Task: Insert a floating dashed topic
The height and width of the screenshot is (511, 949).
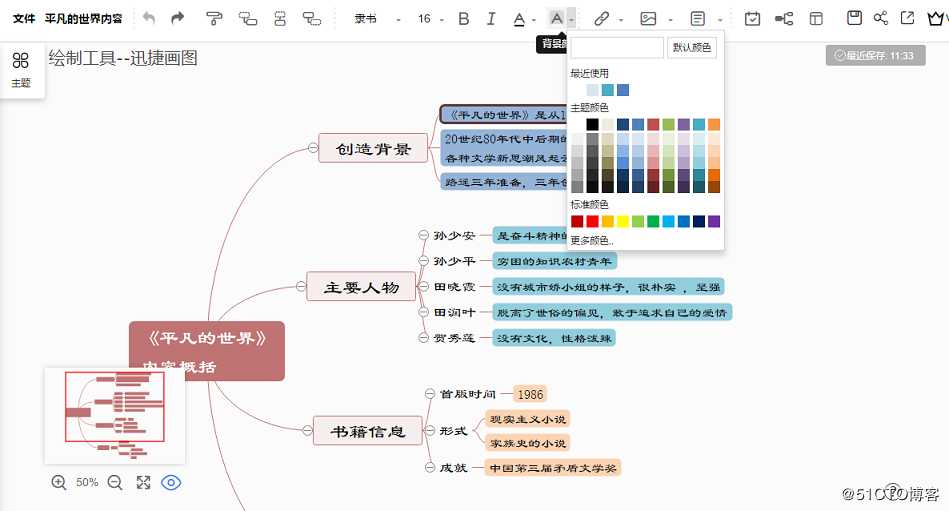Action: [x=312, y=19]
